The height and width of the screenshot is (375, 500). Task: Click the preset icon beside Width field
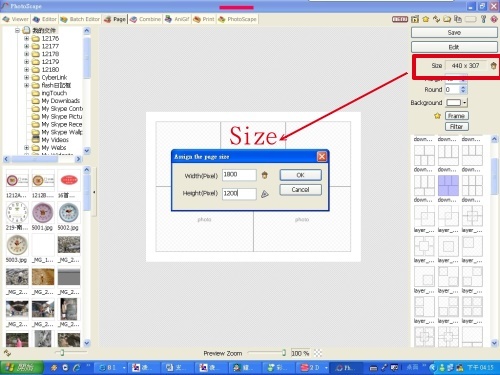[265, 175]
